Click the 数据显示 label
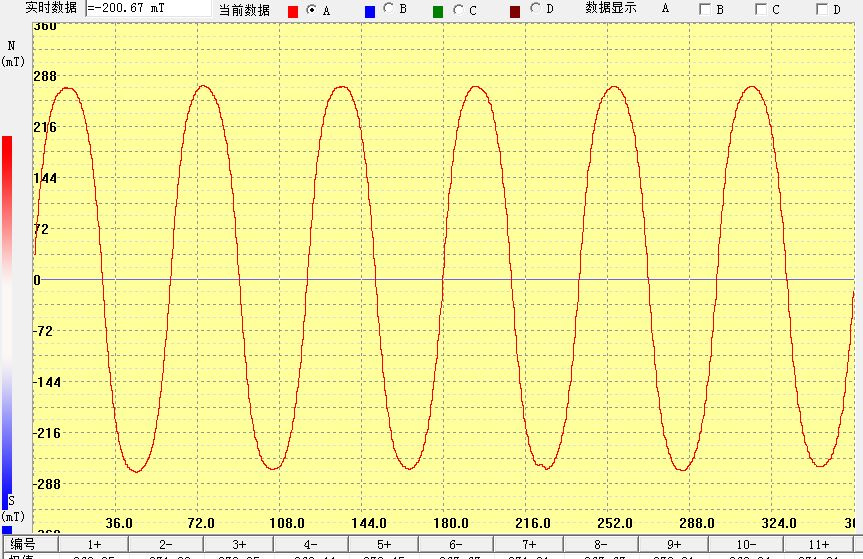The height and width of the screenshot is (559, 863). (611, 8)
